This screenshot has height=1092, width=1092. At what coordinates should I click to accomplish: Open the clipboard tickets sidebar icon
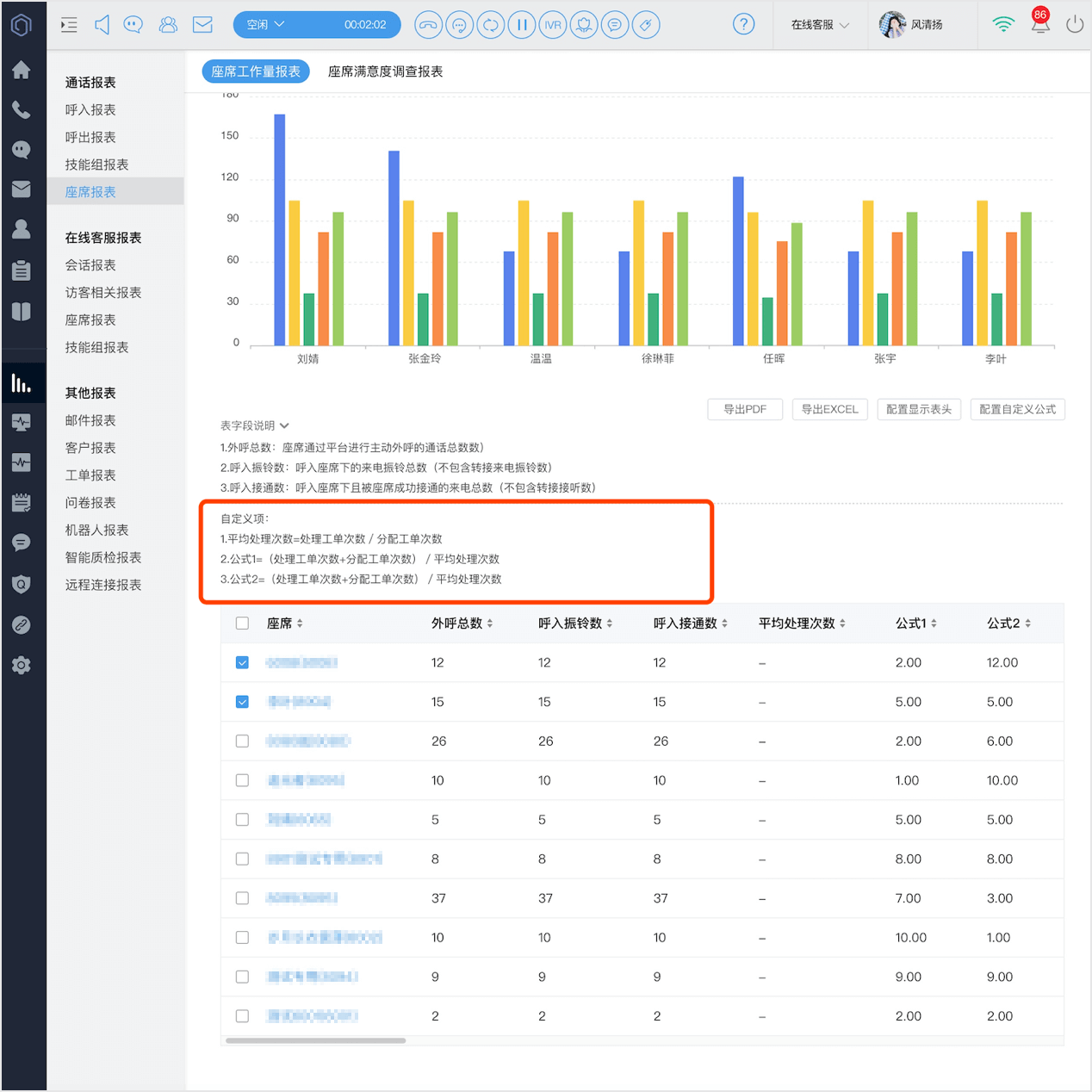22,270
